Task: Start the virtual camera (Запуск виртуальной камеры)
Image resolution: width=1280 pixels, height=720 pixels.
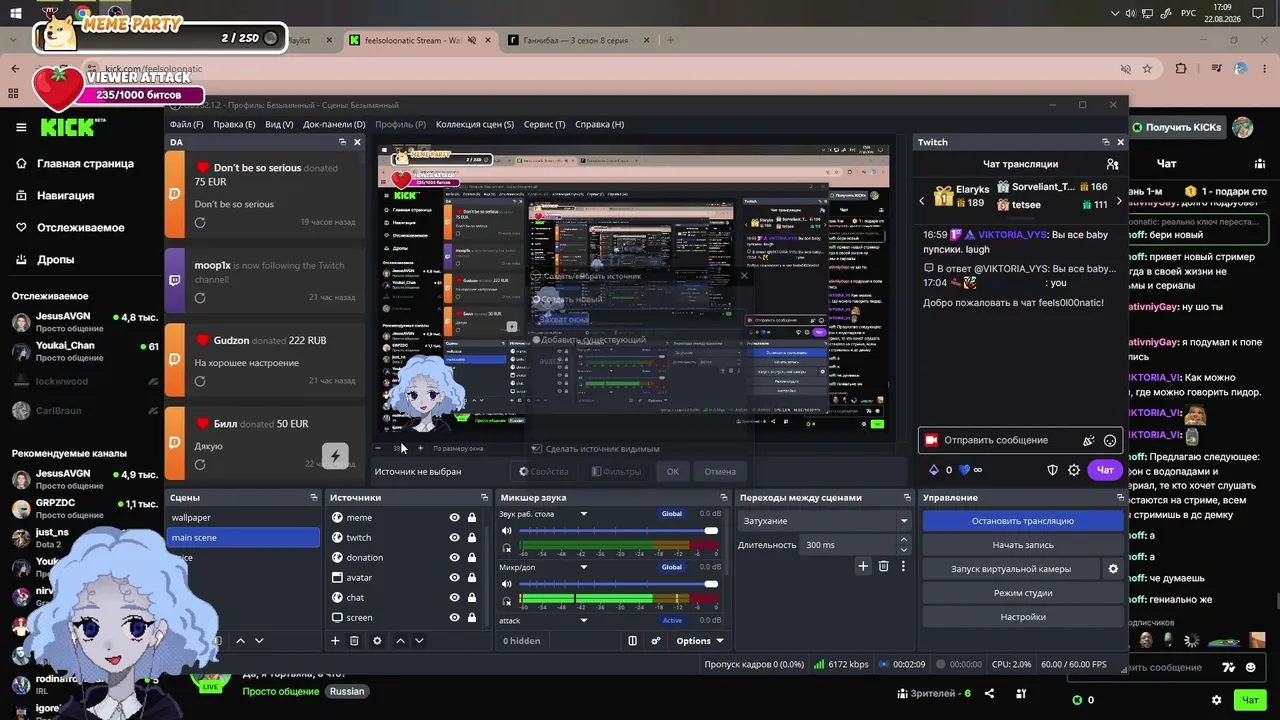Action: [x=1011, y=569]
